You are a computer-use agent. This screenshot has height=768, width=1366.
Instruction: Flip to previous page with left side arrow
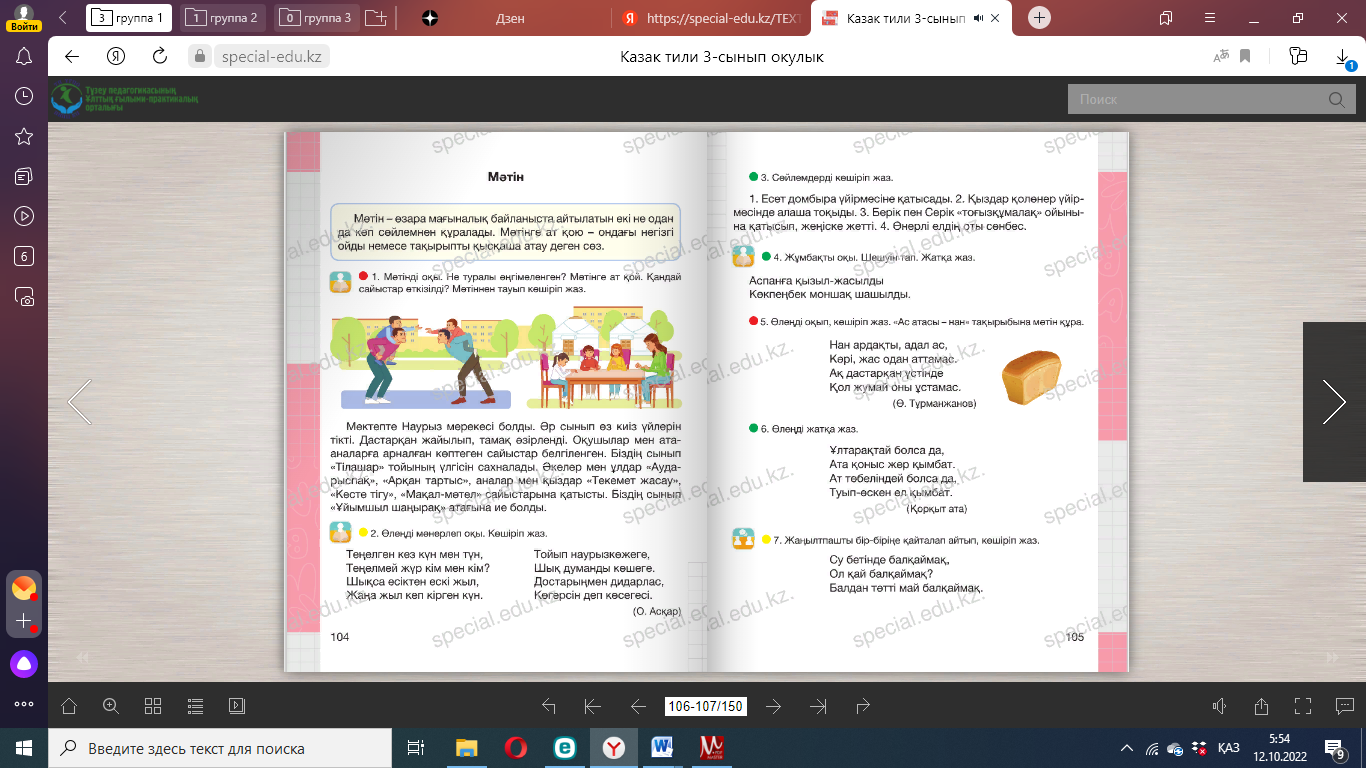click(80, 401)
